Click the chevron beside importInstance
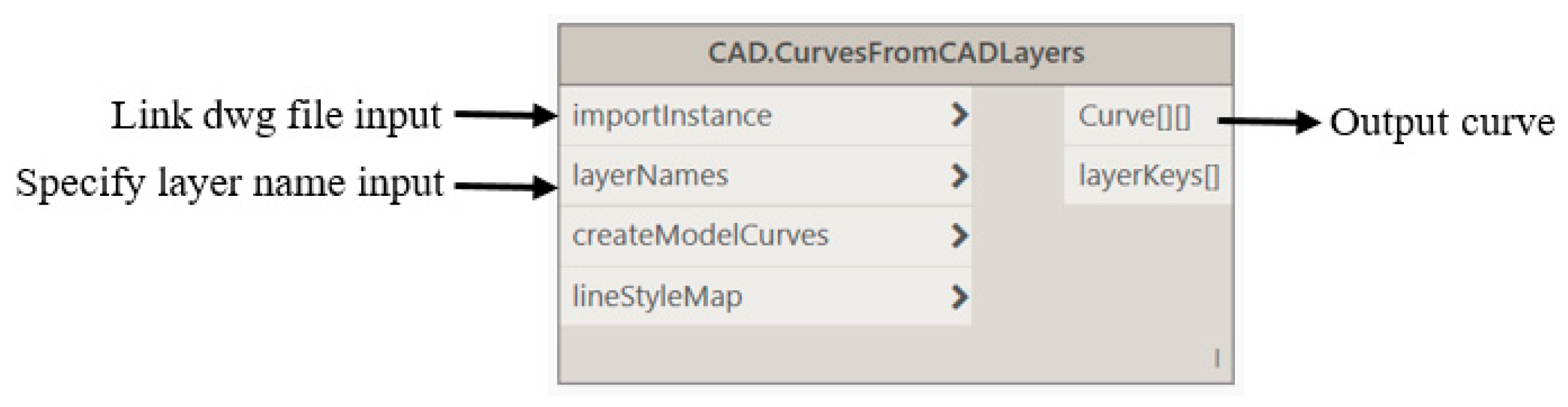Image resolution: width=1568 pixels, height=407 pixels. tap(959, 115)
